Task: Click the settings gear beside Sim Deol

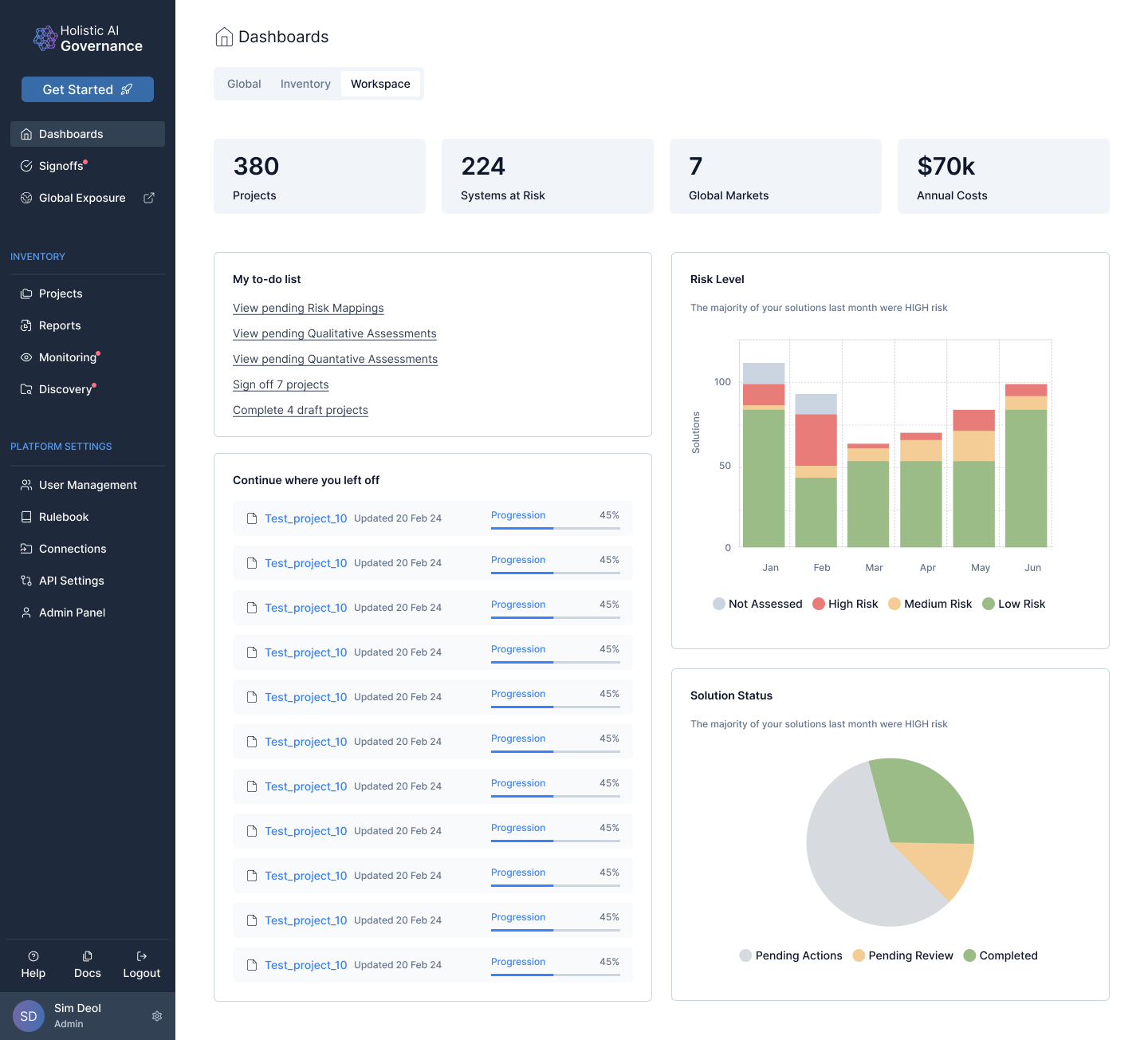Action: (x=157, y=1016)
